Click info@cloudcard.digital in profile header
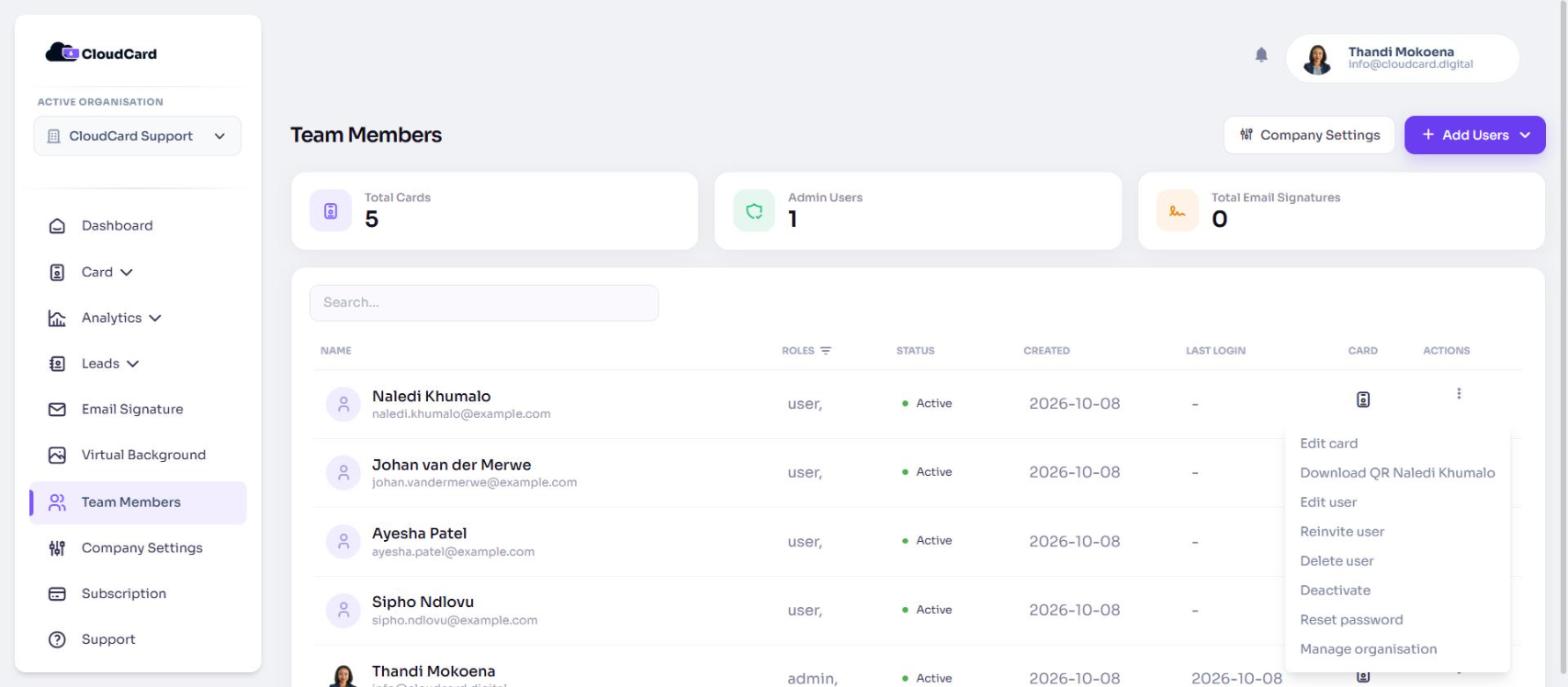This screenshot has height=687, width=1568. [x=1410, y=65]
